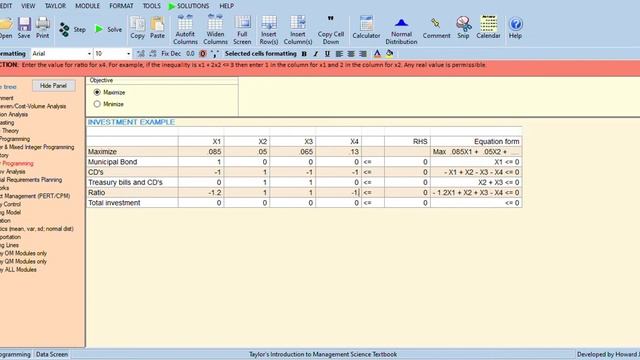Open the VIEW menu
Image resolution: width=640 pixels, height=360 pixels.
coord(28,6)
